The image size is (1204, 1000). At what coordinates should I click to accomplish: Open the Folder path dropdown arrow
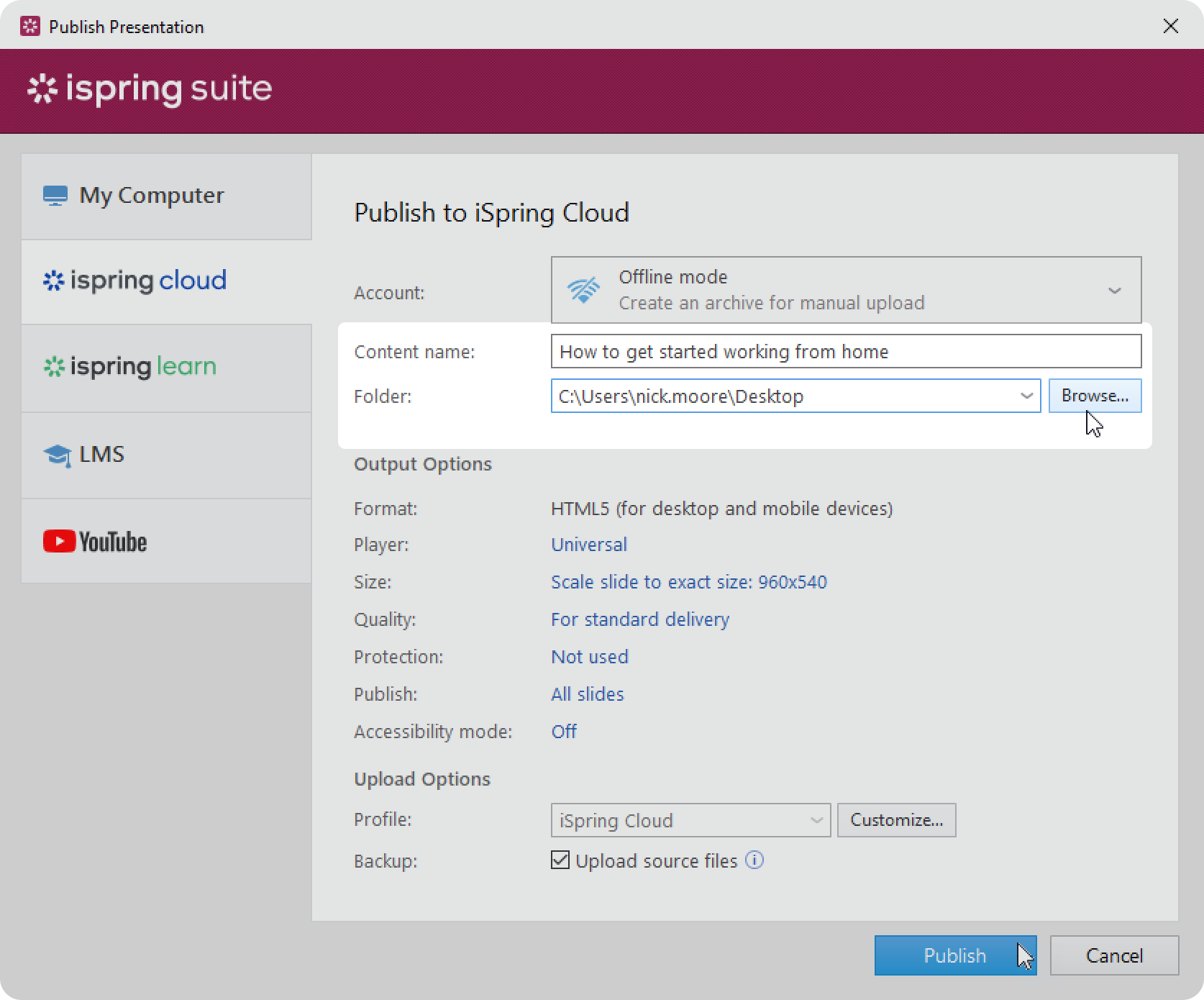click(x=1026, y=396)
